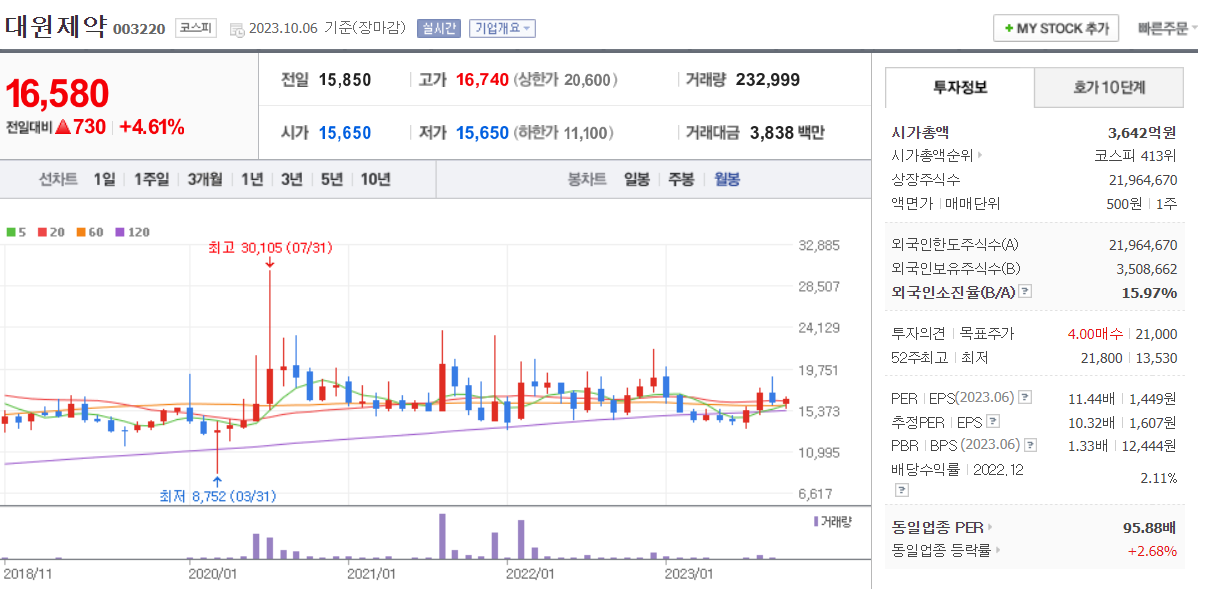Toggle the 120-day moving average legend

pos(133,232)
